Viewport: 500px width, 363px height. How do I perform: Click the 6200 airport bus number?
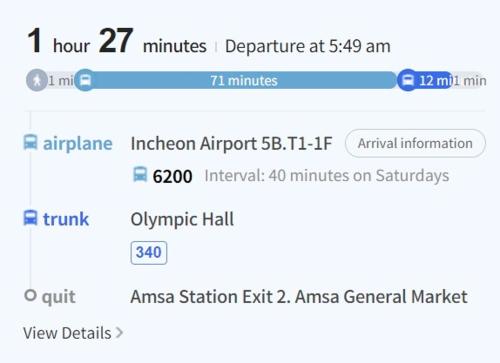click(172, 176)
